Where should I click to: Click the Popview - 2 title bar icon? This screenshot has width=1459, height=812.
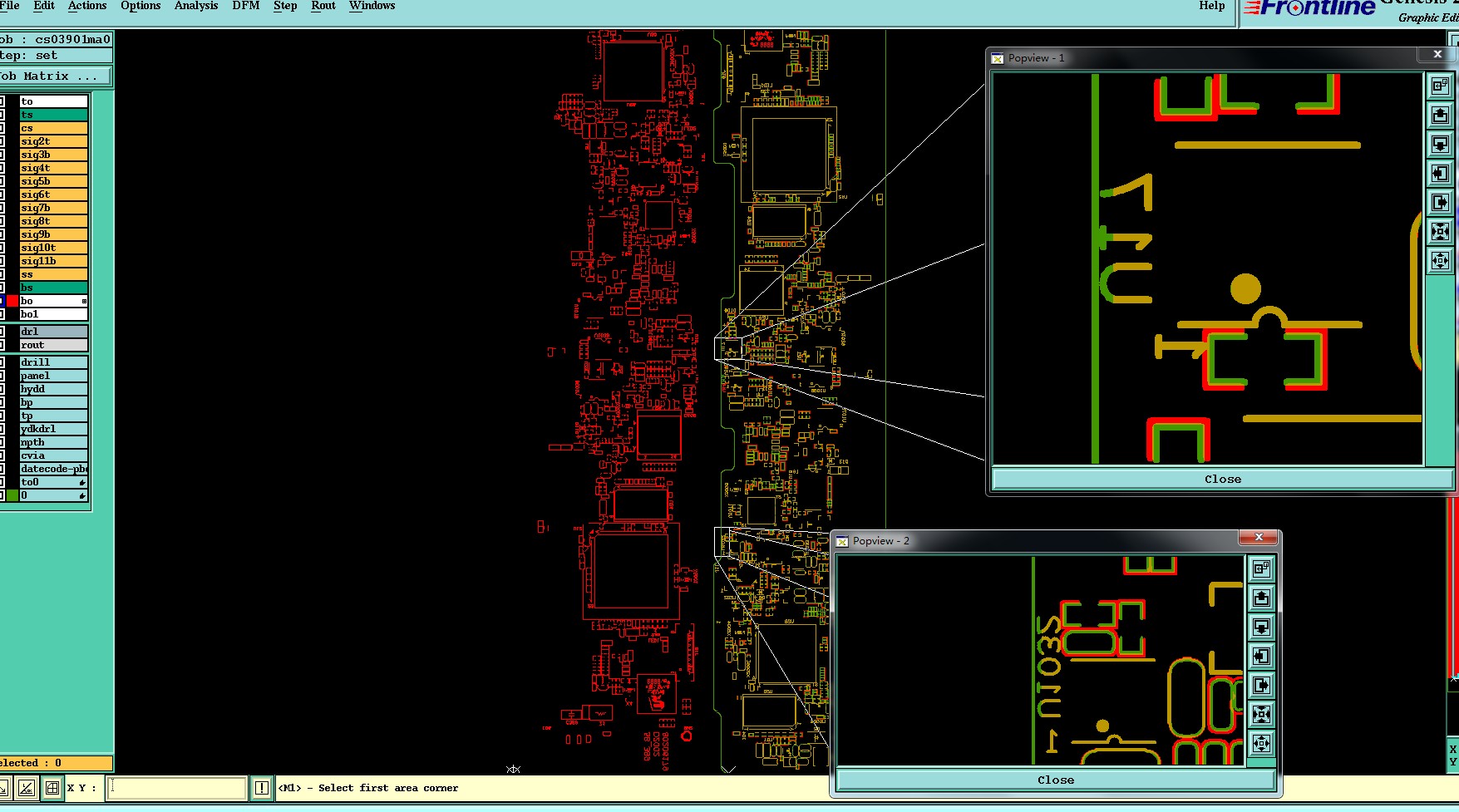(842, 541)
